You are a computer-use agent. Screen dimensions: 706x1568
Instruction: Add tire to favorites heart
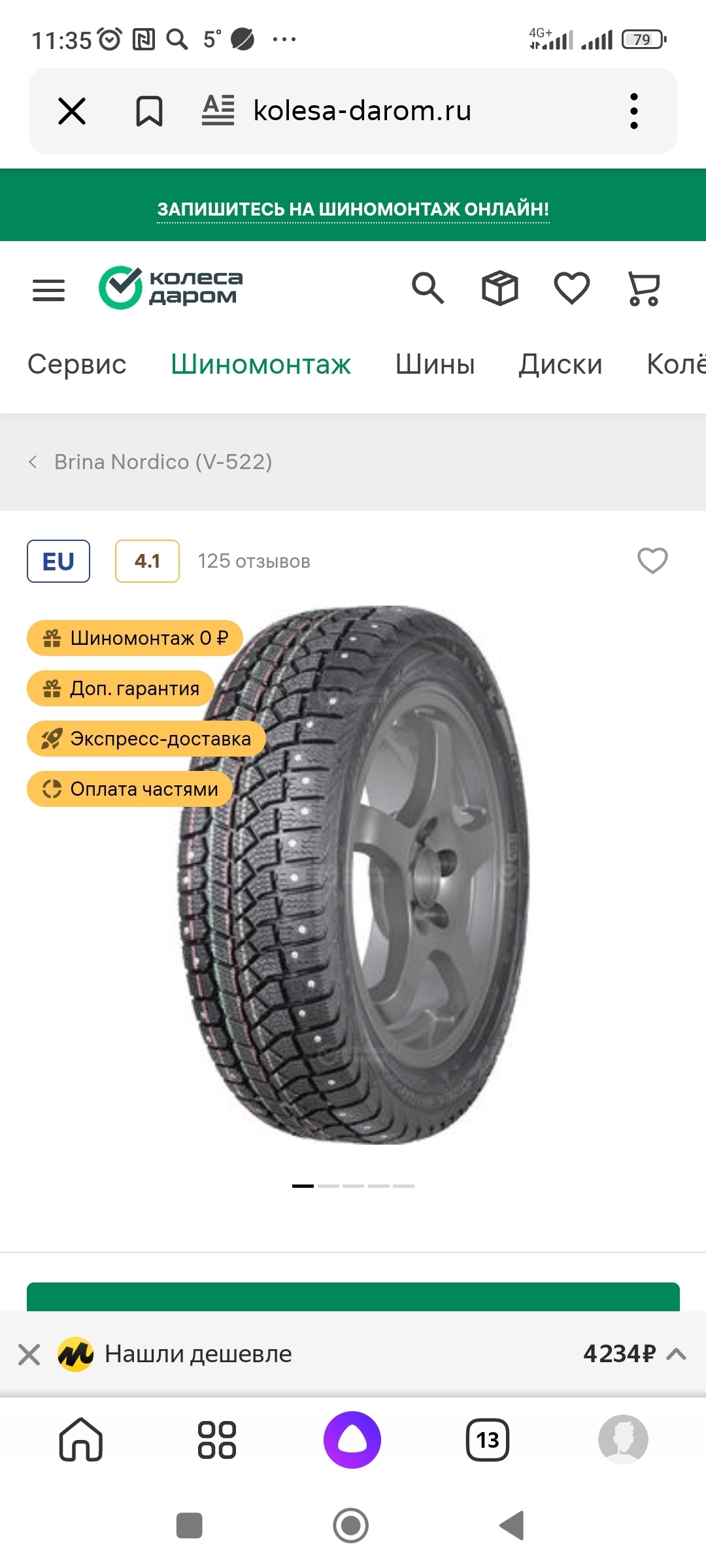[x=652, y=561]
